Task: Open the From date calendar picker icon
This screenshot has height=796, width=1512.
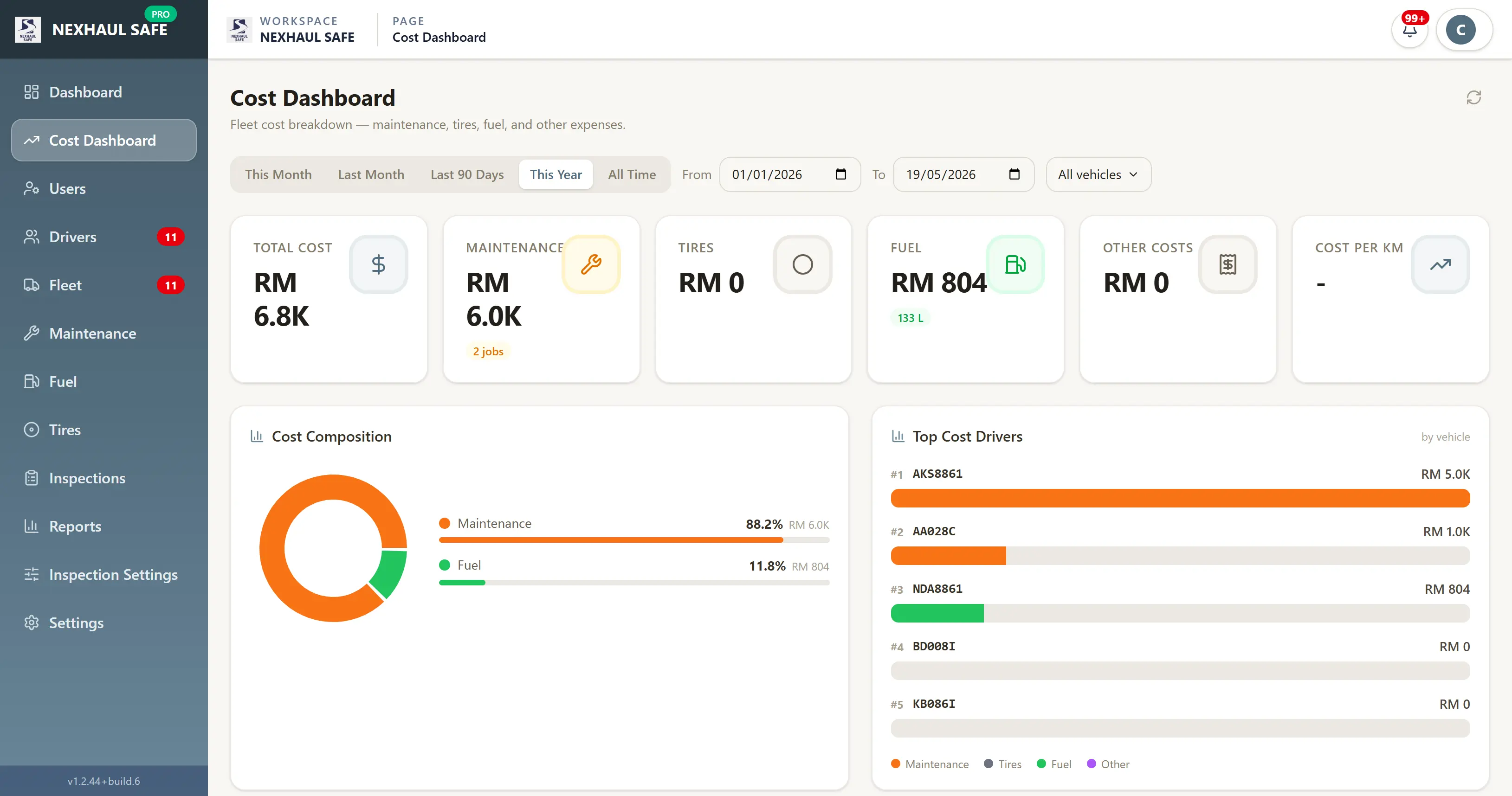Action: coord(840,174)
